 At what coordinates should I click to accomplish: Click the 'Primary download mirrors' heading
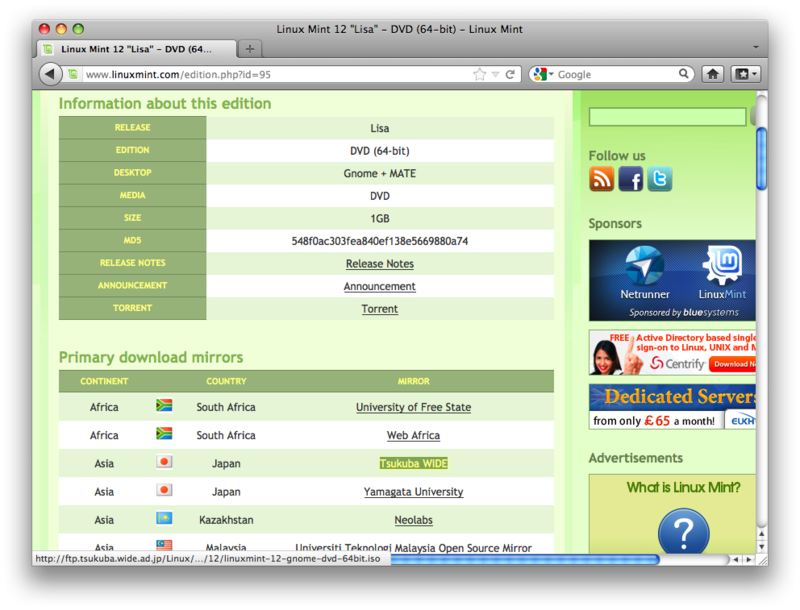point(151,357)
